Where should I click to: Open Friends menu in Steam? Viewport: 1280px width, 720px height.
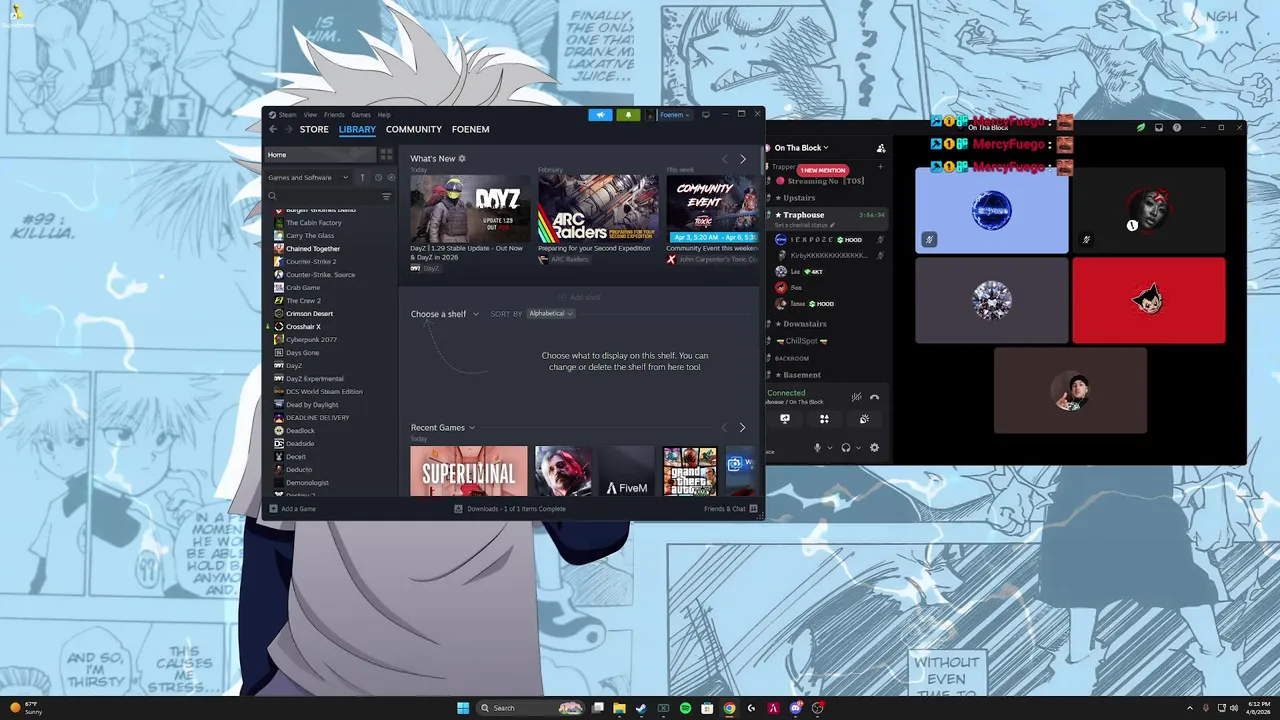[x=334, y=115]
